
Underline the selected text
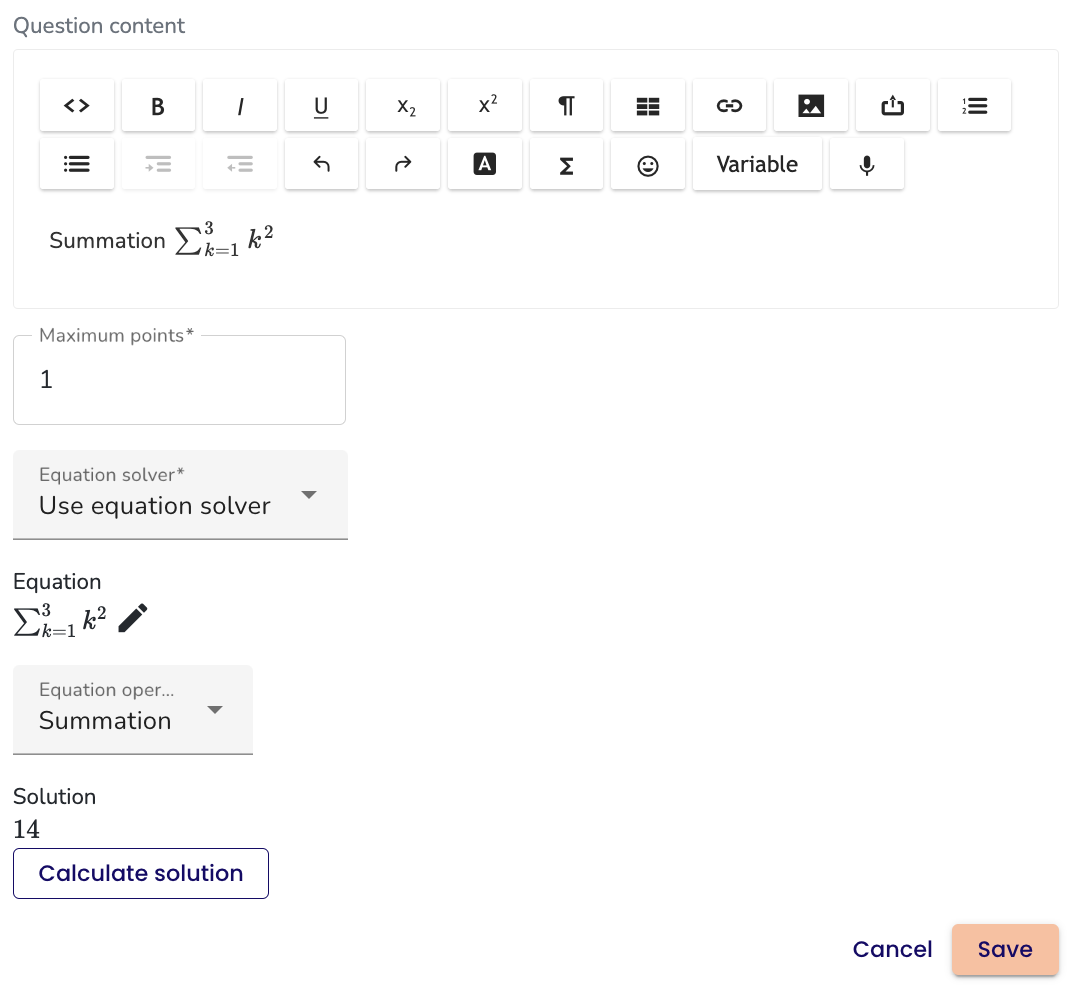321,106
